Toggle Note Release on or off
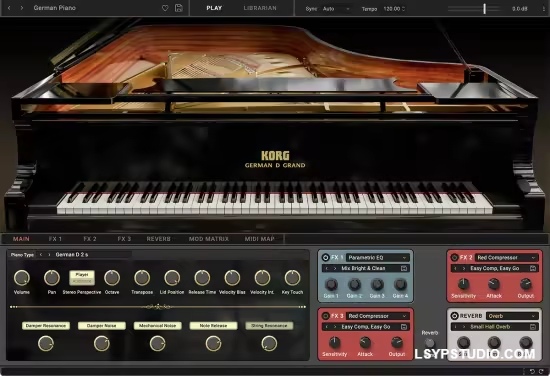The width and height of the screenshot is (550, 376). 213,326
